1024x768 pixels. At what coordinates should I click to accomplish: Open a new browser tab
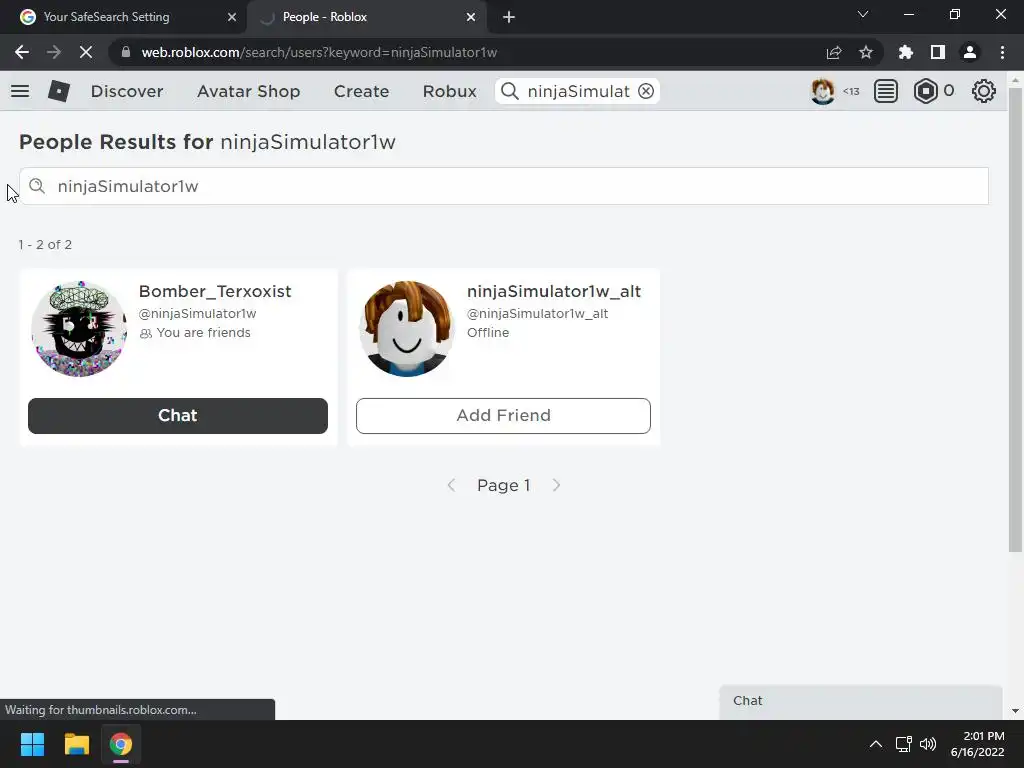pos(509,17)
